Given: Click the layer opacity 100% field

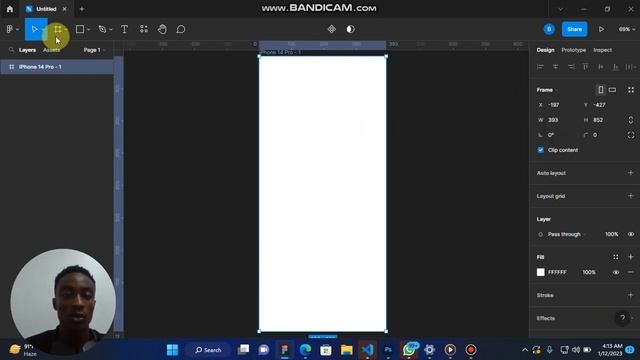Looking at the screenshot, I should 611,234.
